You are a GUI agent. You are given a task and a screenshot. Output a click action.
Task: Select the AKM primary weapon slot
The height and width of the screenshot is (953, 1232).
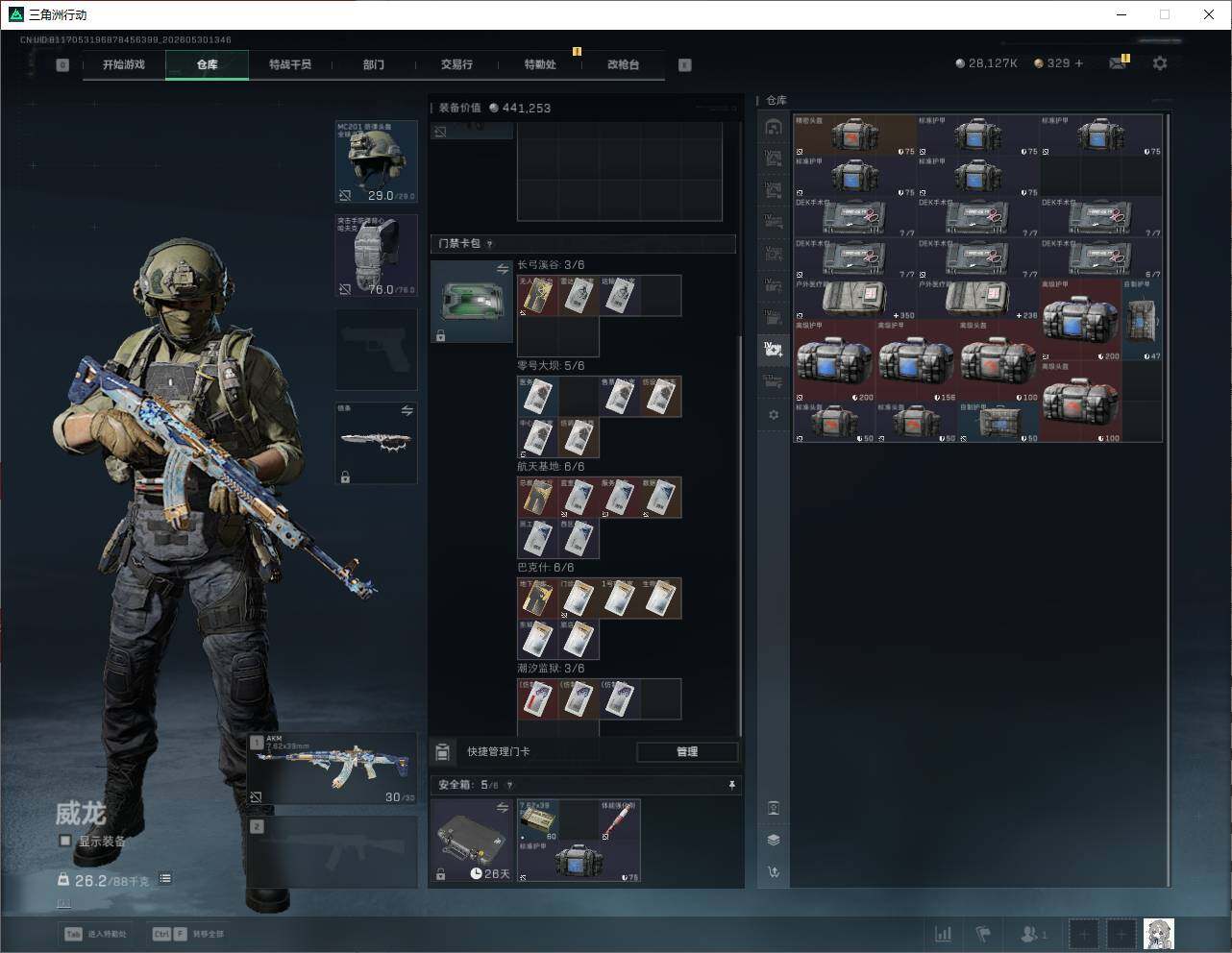(x=333, y=769)
